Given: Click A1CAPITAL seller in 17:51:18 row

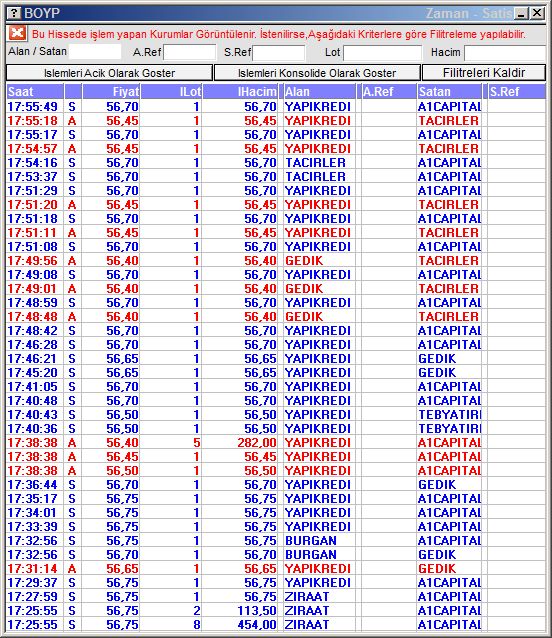Looking at the screenshot, I should 449,219.
